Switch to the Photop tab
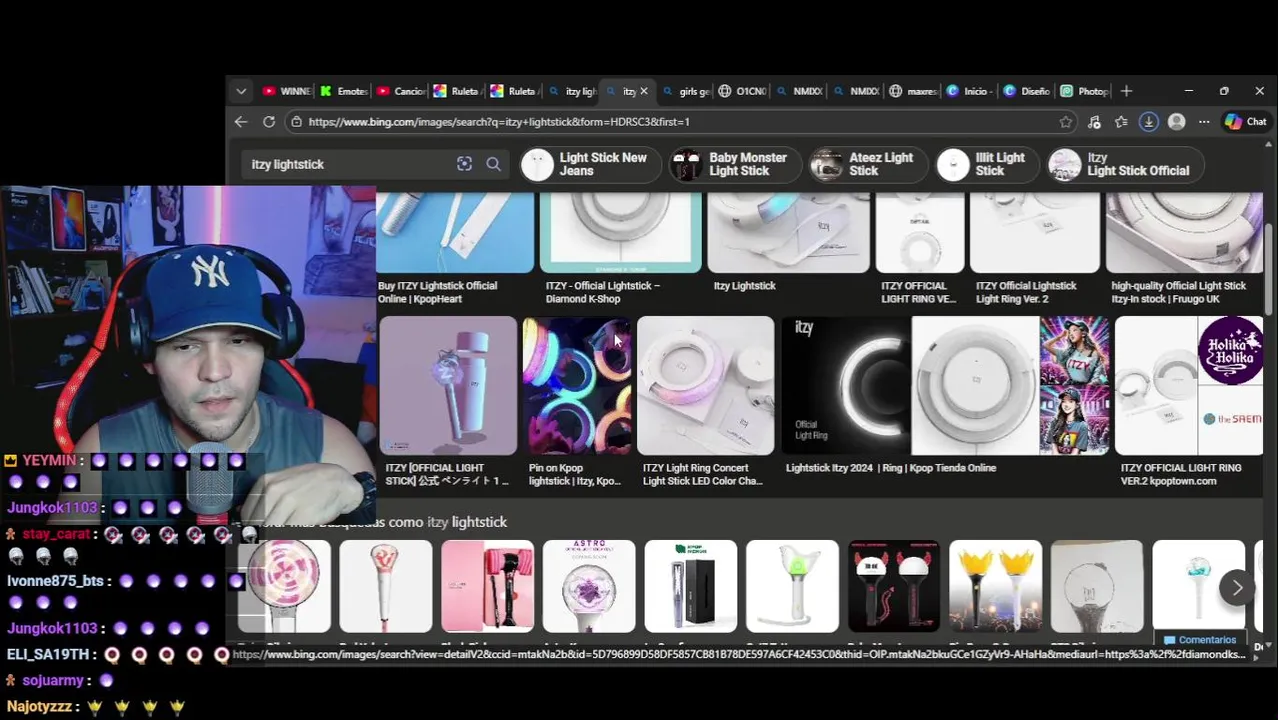Image resolution: width=1278 pixels, height=720 pixels. (1084, 91)
